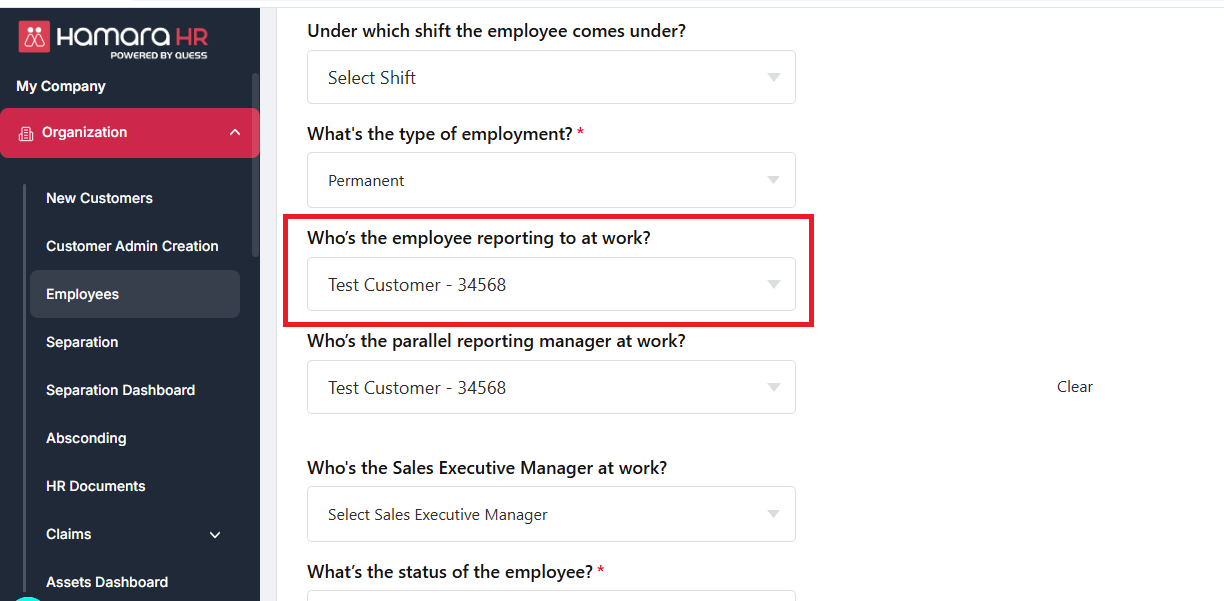1224x601 pixels.
Task: Collapse the Organization menu chevron
Action: coord(235,132)
